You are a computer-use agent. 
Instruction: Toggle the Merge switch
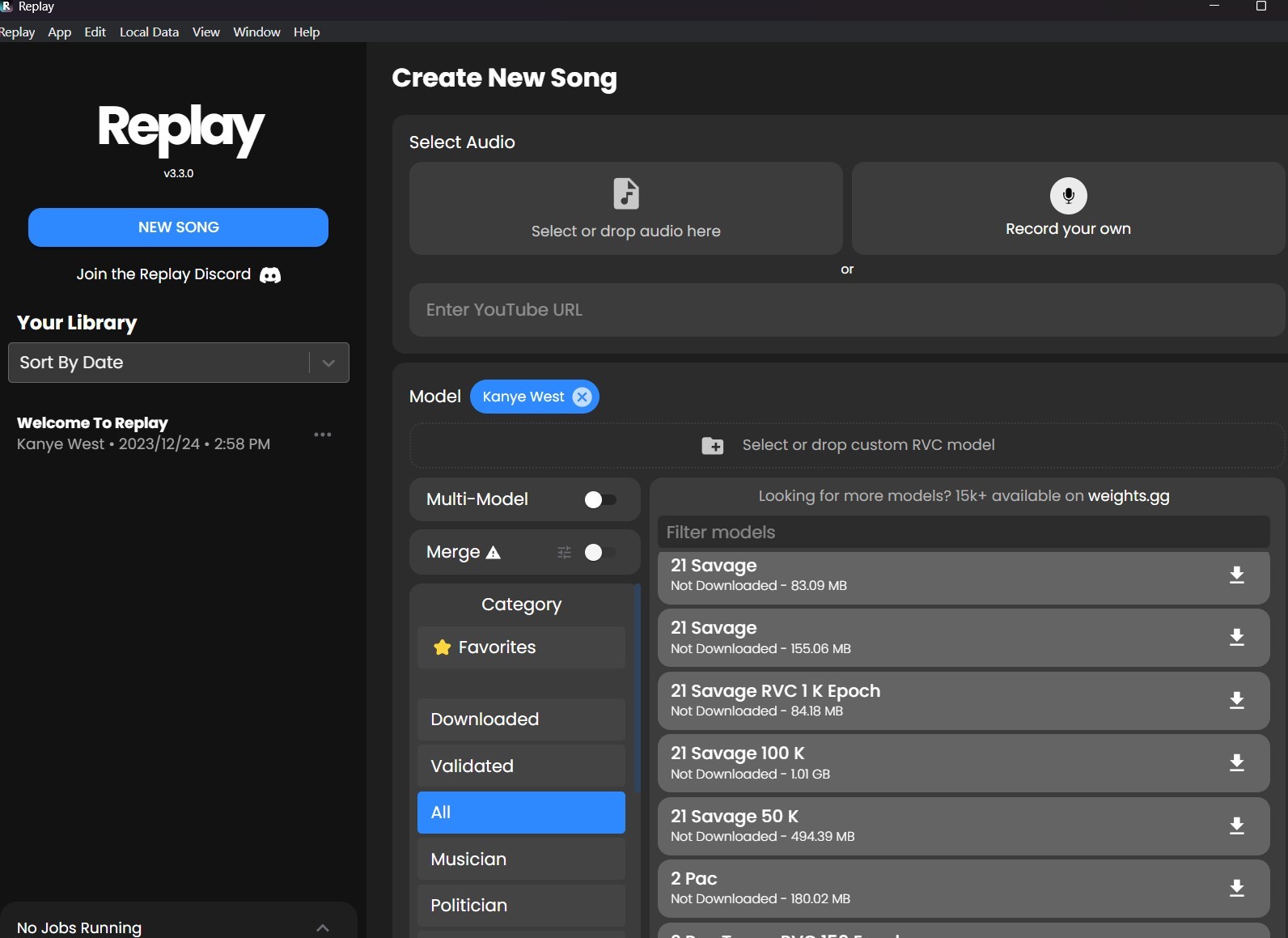[600, 552]
